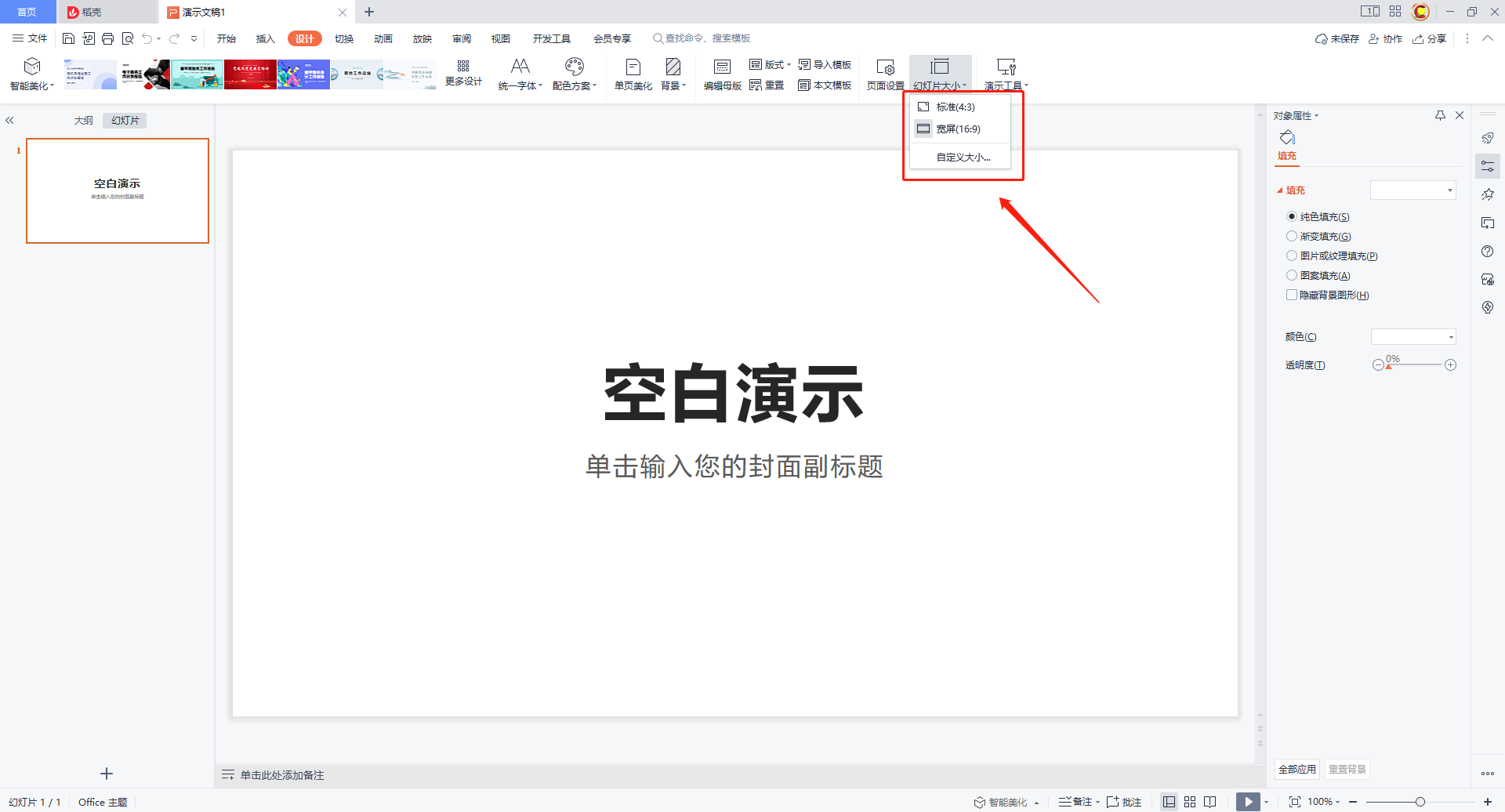Click 本文模板 document template
Screen dimensions: 1505x812
[825, 85]
